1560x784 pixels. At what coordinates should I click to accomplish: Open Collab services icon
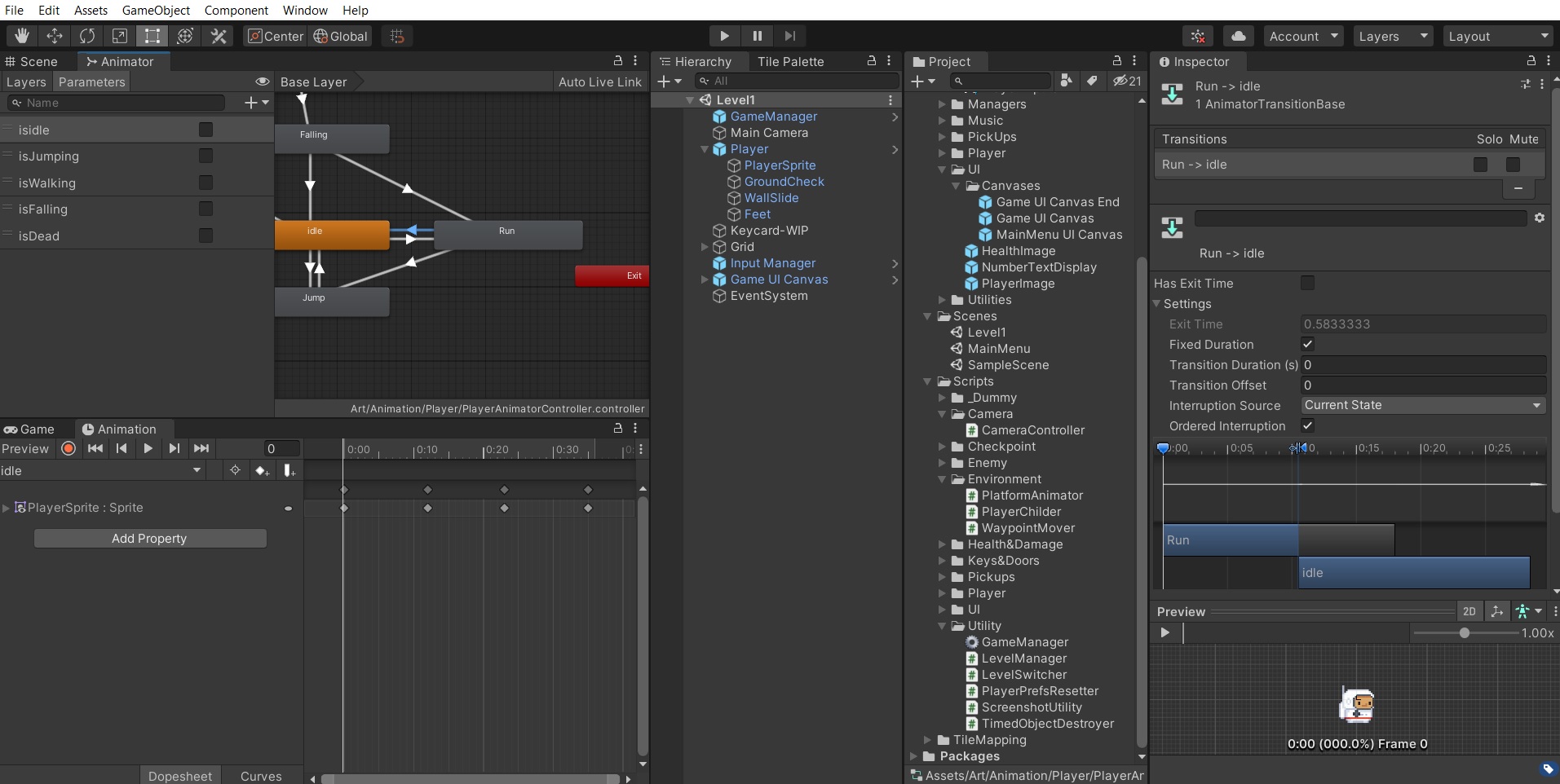point(1198,36)
